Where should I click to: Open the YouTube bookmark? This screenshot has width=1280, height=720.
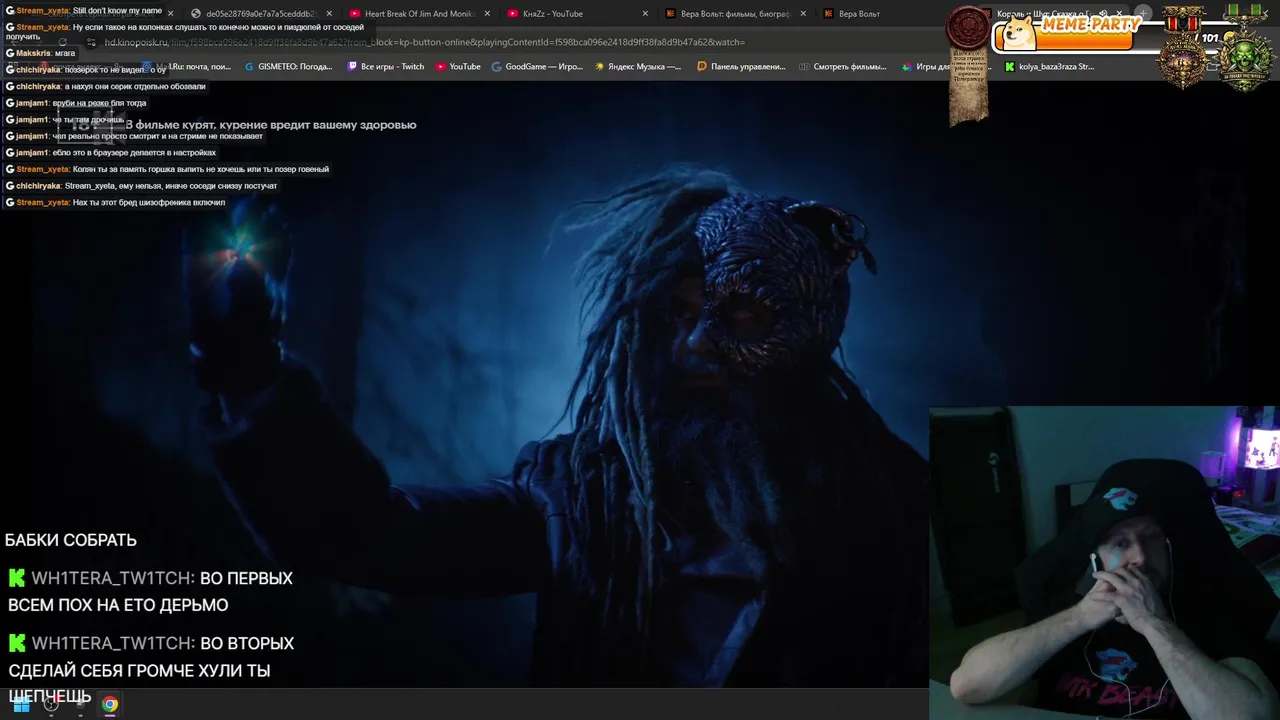tap(458, 67)
